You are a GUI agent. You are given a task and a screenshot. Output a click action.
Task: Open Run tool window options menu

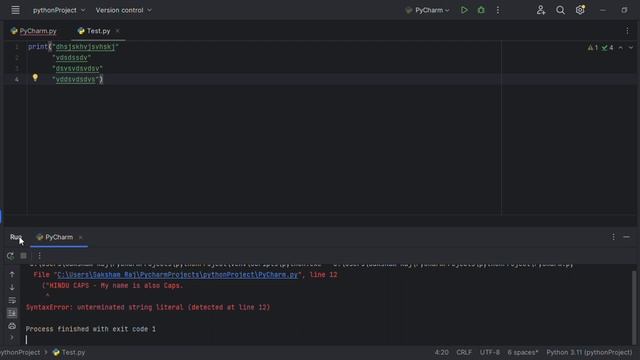click(x=613, y=237)
